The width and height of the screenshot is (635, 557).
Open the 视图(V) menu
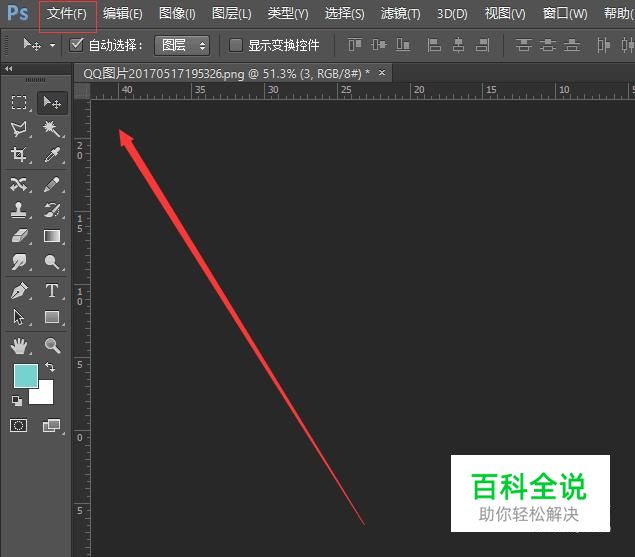coord(505,14)
